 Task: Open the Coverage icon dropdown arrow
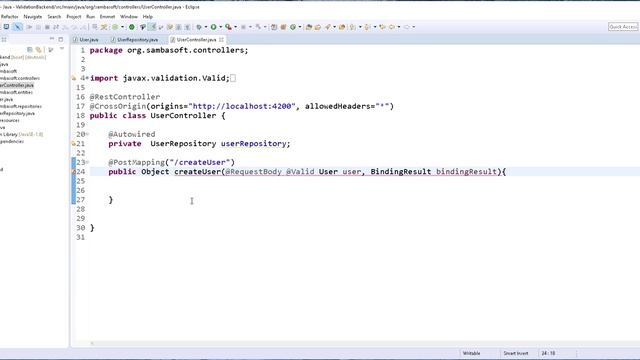pos(122,27)
